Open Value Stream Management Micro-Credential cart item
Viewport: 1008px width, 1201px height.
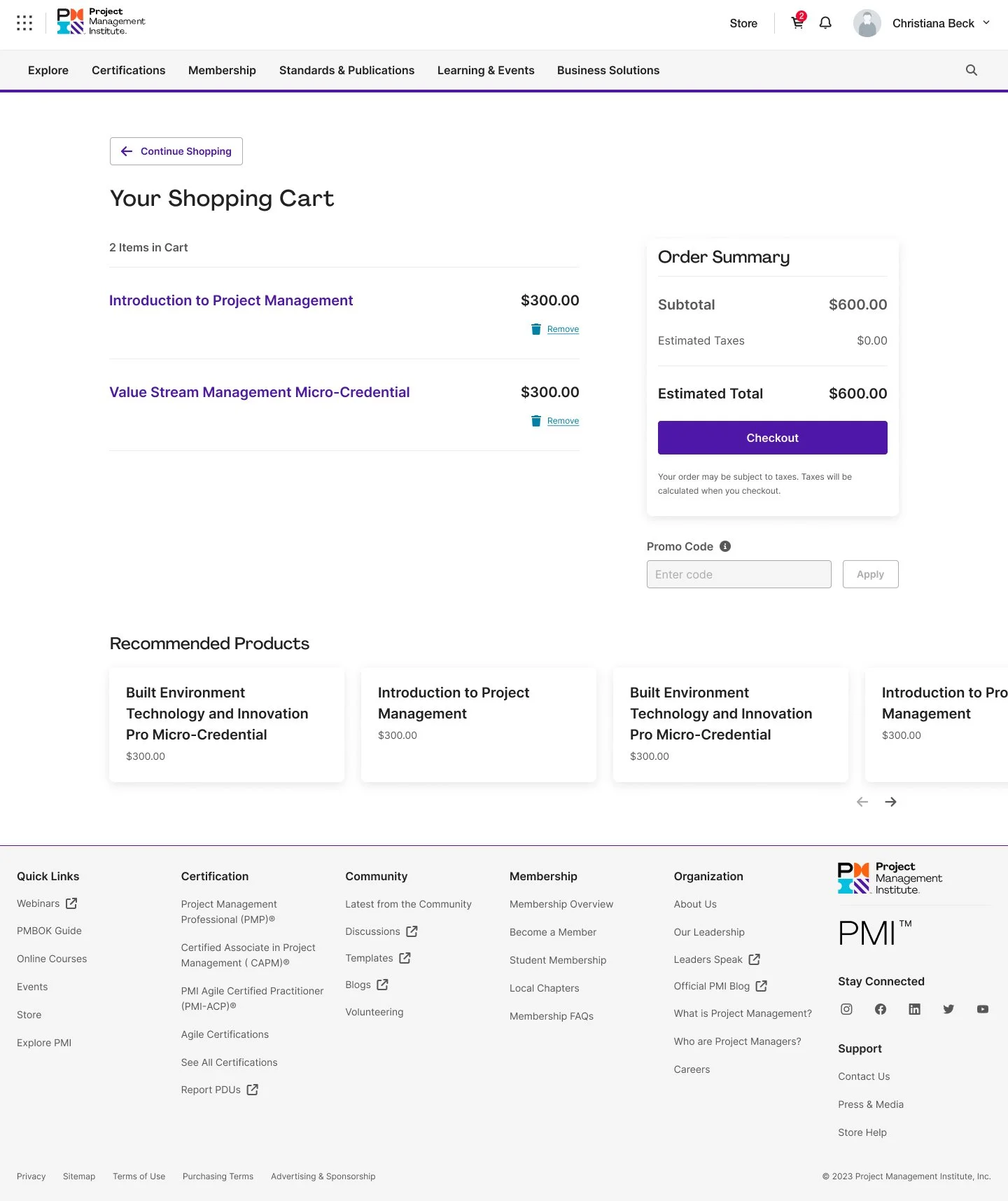coord(260,392)
